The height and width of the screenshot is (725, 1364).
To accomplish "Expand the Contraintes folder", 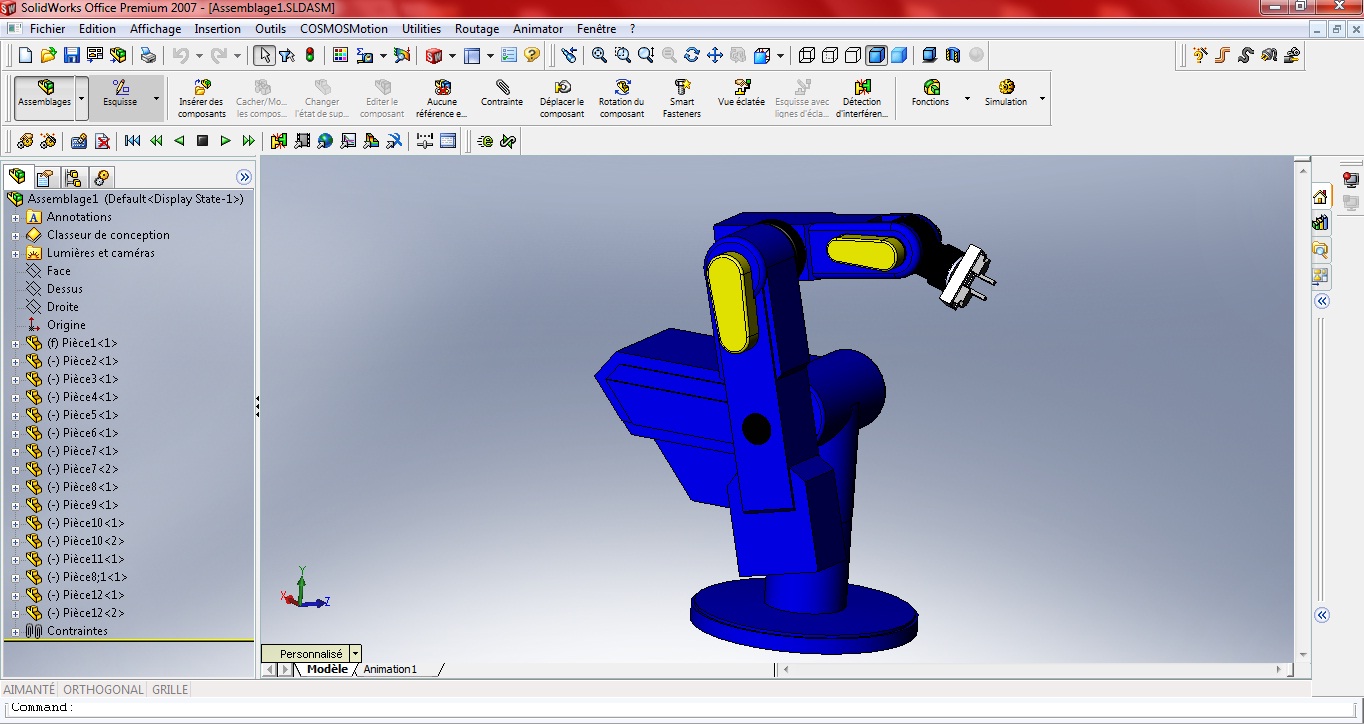I will click(x=15, y=631).
